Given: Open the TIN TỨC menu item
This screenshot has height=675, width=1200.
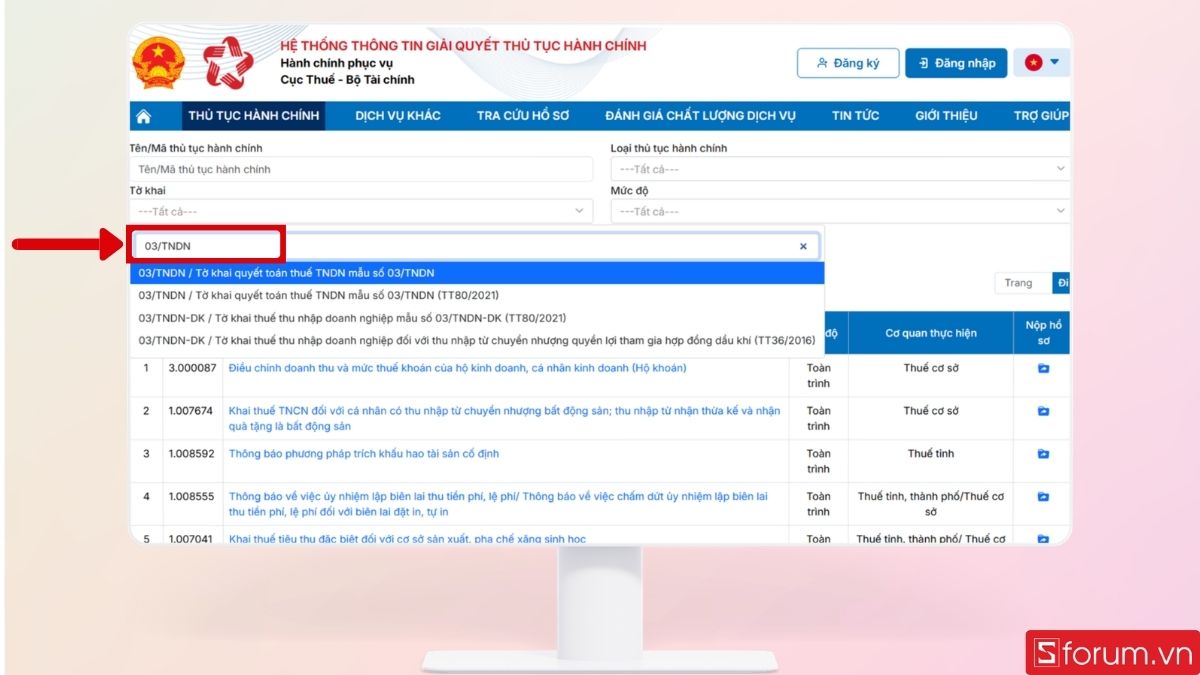Looking at the screenshot, I should point(855,115).
